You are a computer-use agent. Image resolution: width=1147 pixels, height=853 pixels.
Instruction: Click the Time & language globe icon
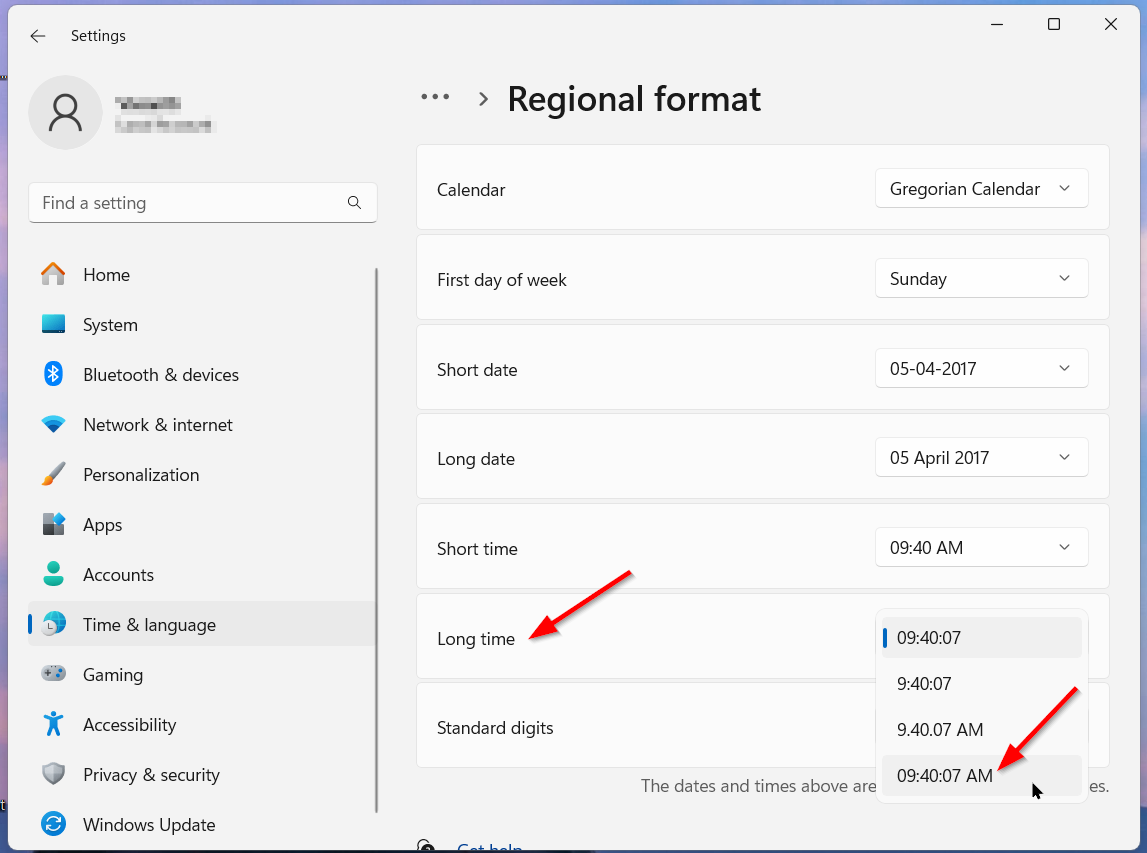(x=53, y=624)
